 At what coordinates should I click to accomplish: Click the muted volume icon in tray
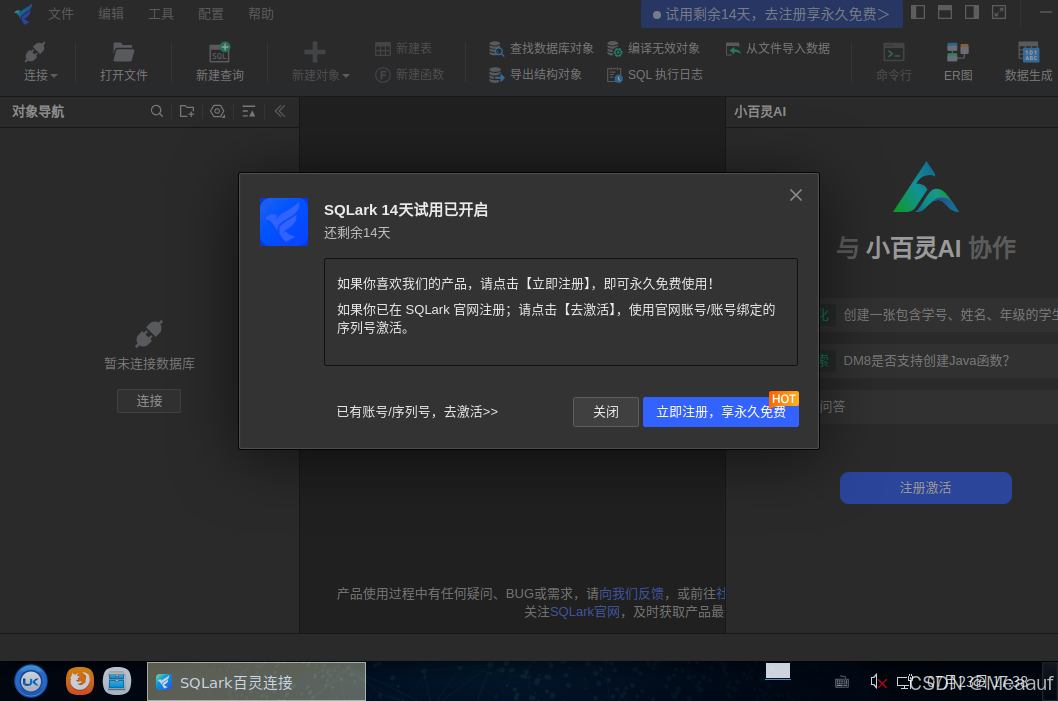pos(878,682)
